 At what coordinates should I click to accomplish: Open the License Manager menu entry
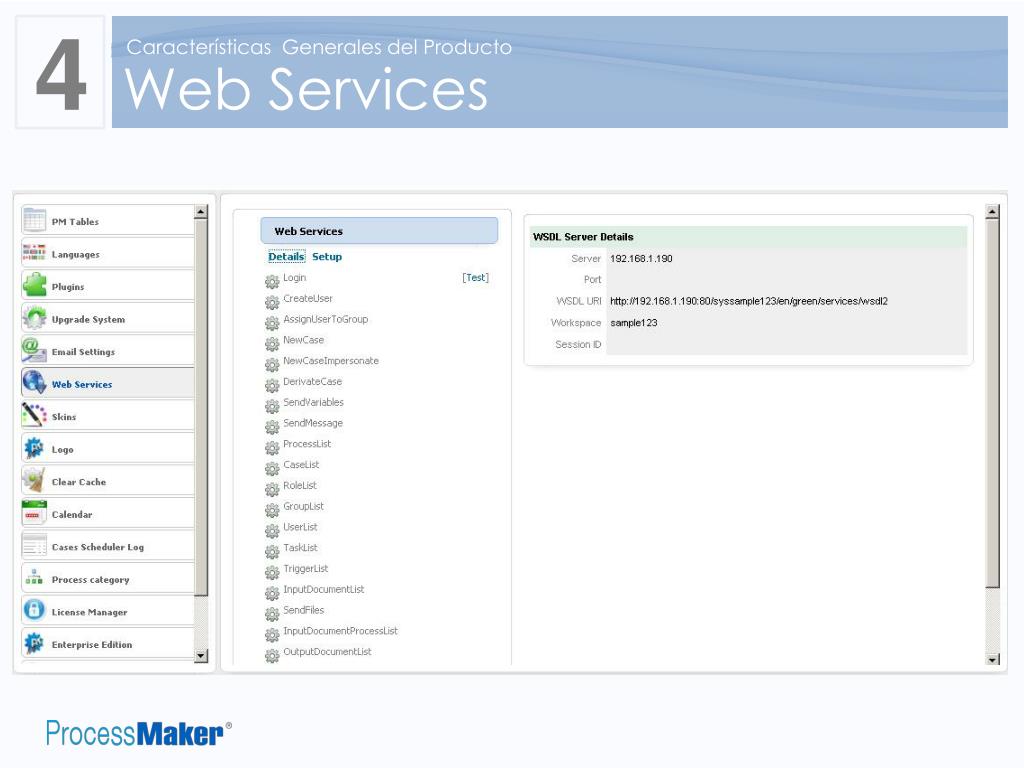(x=108, y=611)
